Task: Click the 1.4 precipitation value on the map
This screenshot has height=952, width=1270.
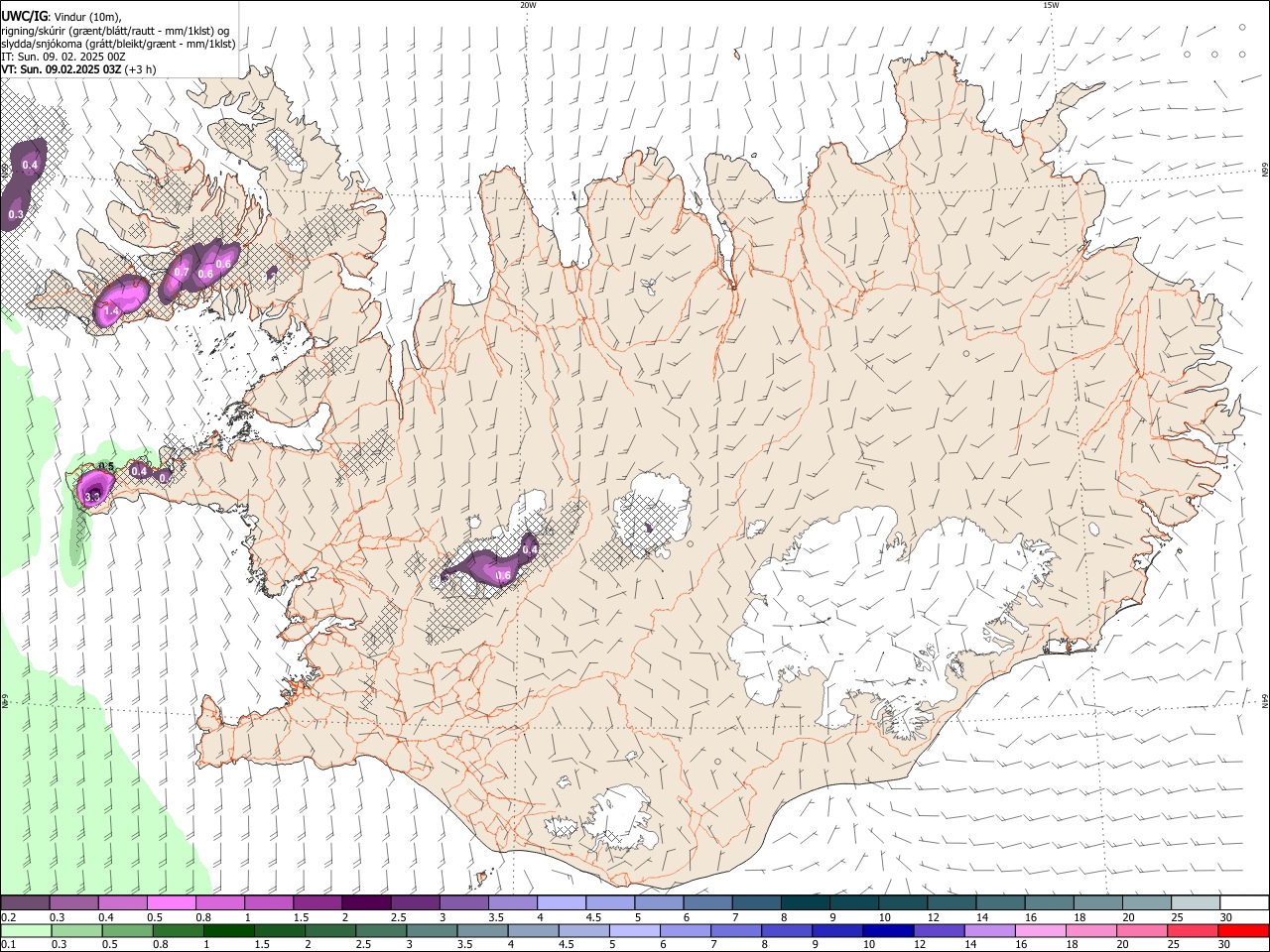Action: [112, 311]
